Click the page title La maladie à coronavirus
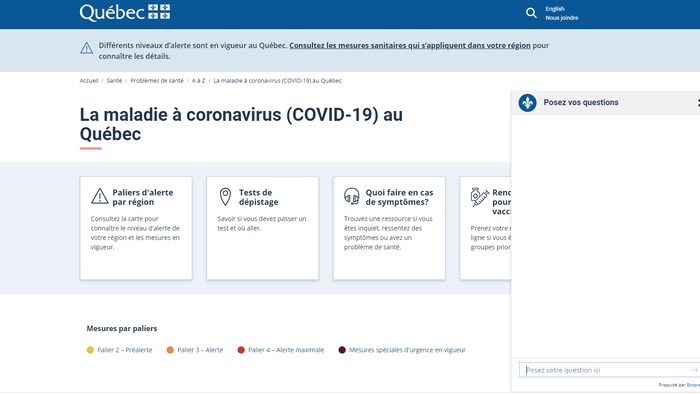Image resolution: width=700 pixels, height=394 pixels. click(x=241, y=124)
